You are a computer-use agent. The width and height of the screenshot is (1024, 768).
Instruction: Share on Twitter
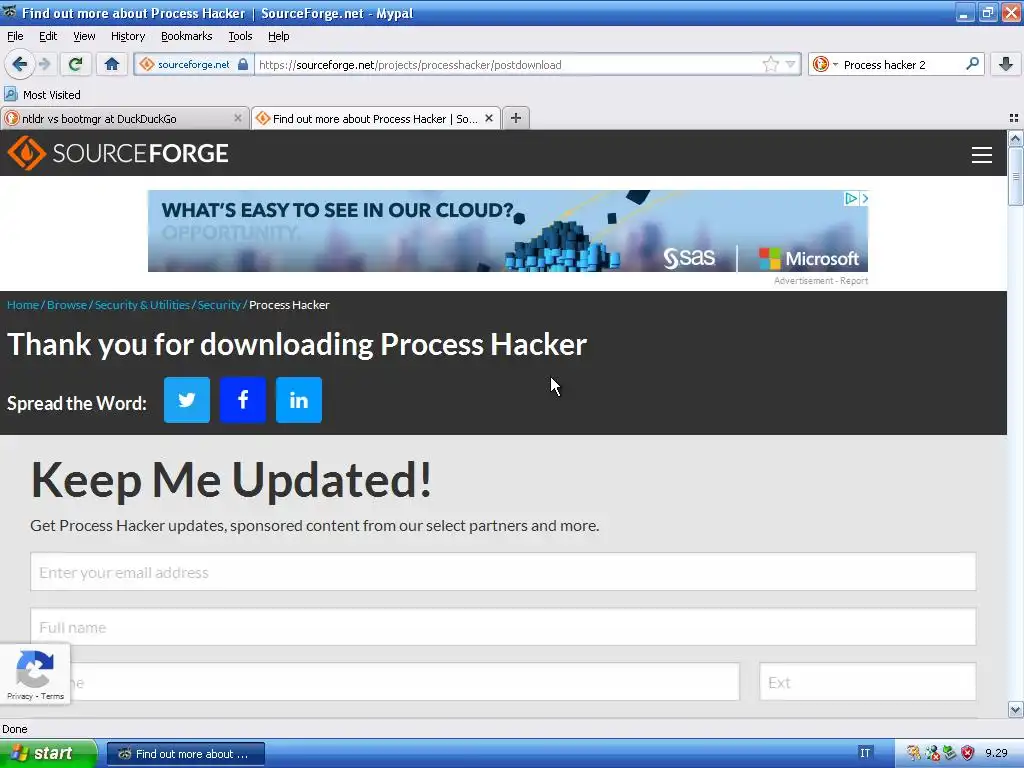(187, 400)
